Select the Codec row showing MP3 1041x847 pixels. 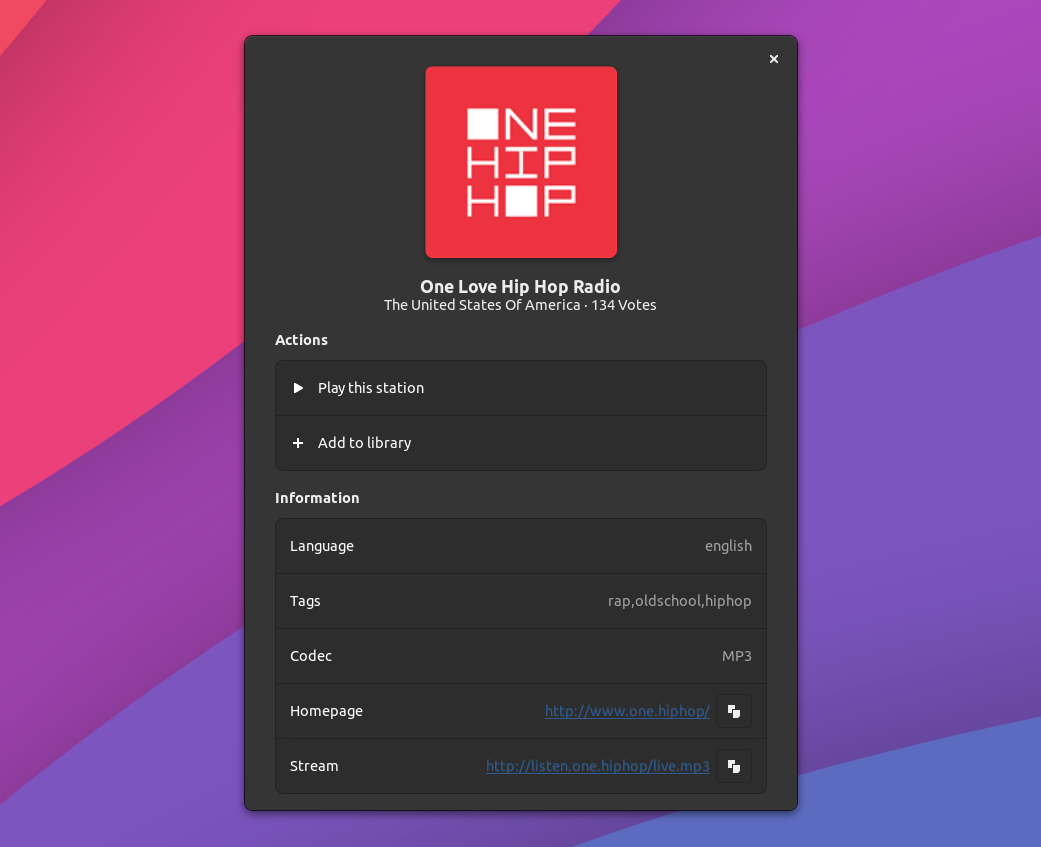point(520,656)
